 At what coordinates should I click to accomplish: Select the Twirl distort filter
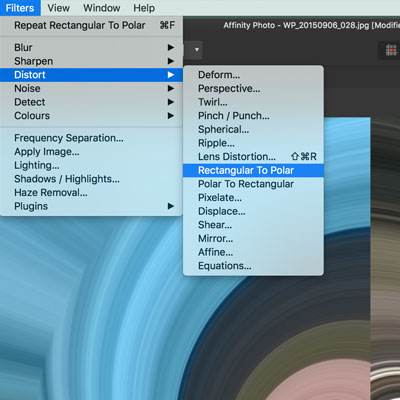coord(253,102)
